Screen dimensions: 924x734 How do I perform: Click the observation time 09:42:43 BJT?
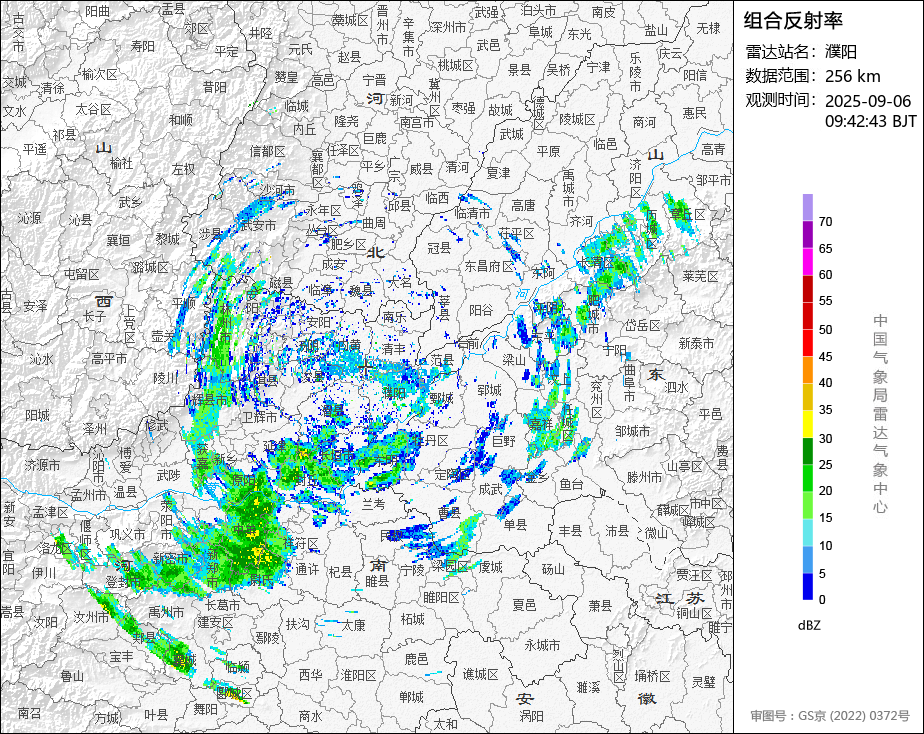point(871,121)
